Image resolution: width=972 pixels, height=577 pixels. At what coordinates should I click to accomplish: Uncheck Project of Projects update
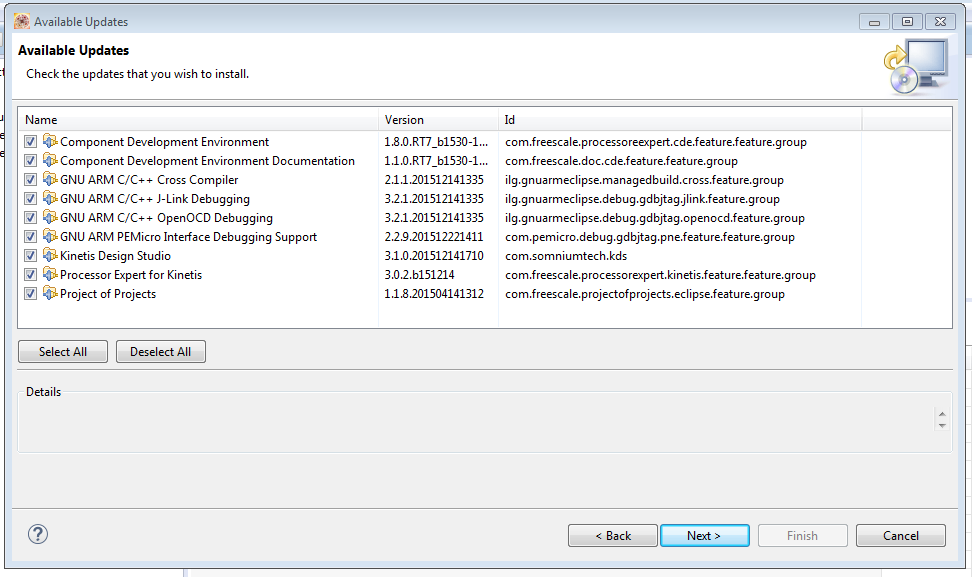tap(30, 294)
